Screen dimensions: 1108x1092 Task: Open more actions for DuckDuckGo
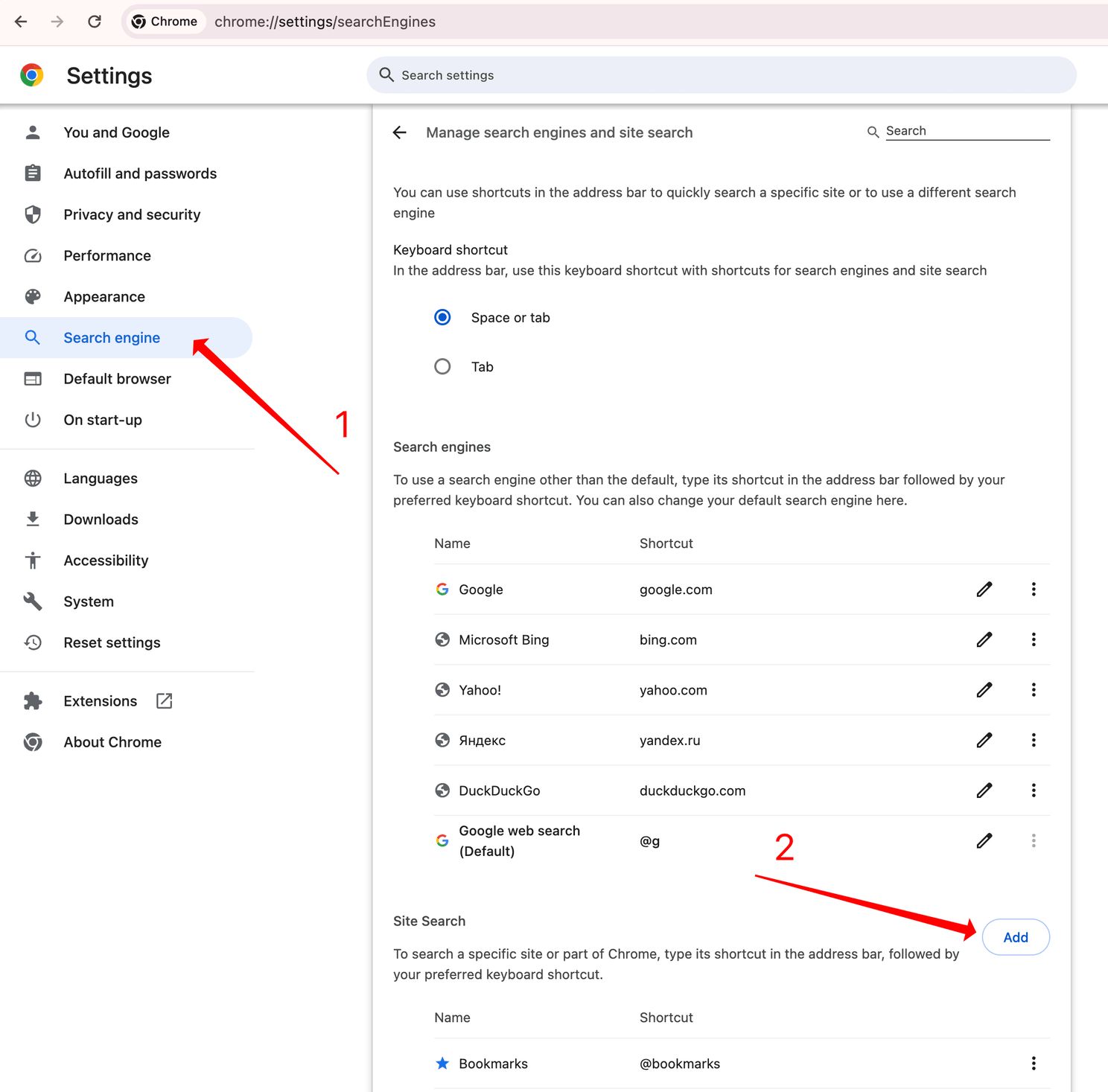(1034, 791)
